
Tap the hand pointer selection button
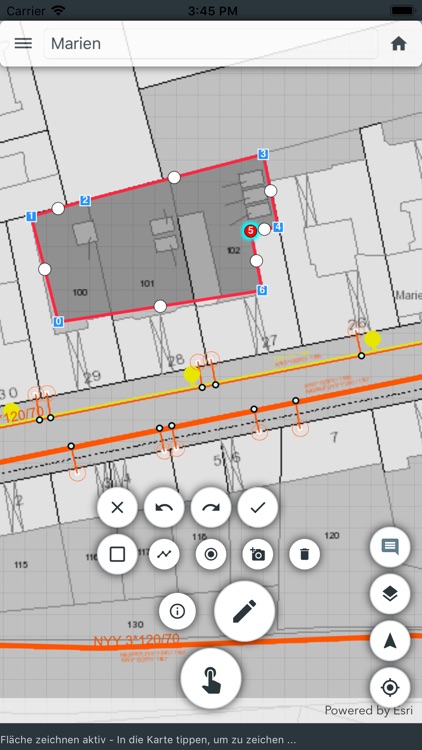(x=211, y=678)
